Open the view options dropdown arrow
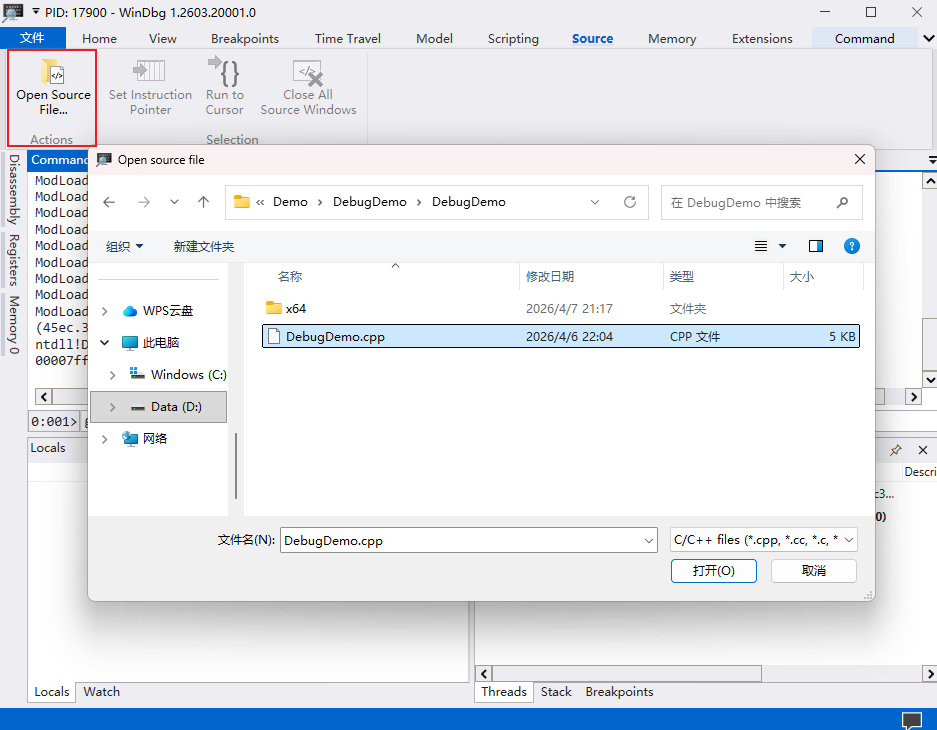Viewport: 937px width, 730px height. [x=783, y=246]
